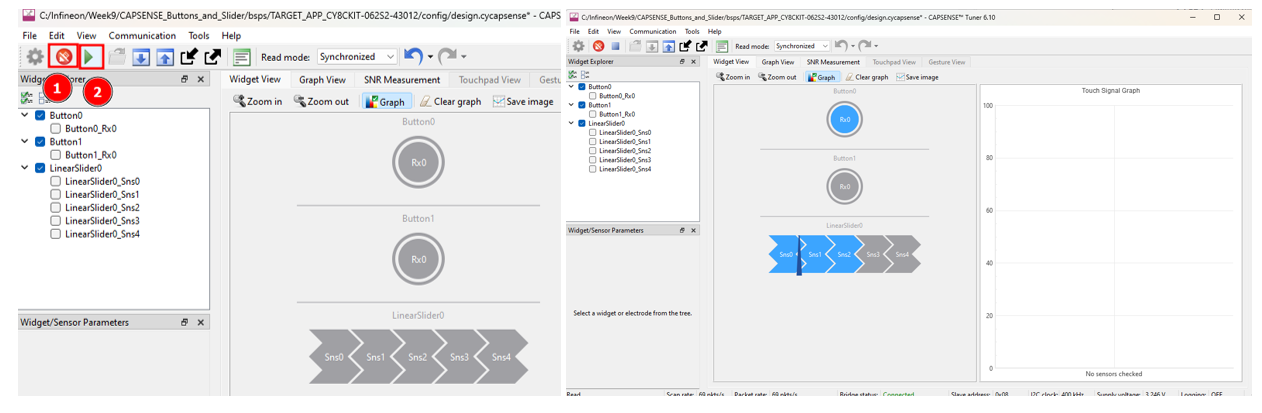The width and height of the screenshot is (1262, 413).
Task: Check the Button0_Rx0 checkbox in left Widget Explorer
Action: click(55, 128)
